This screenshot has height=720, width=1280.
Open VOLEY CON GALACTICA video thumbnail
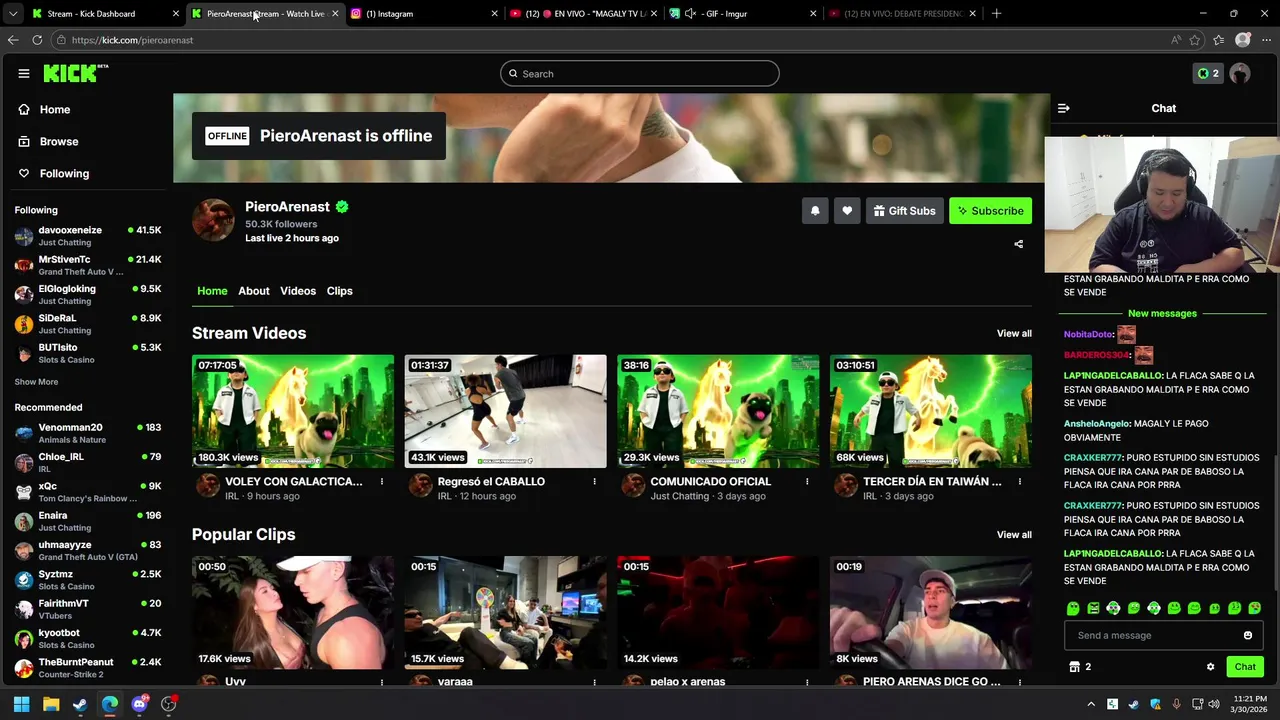click(x=293, y=411)
